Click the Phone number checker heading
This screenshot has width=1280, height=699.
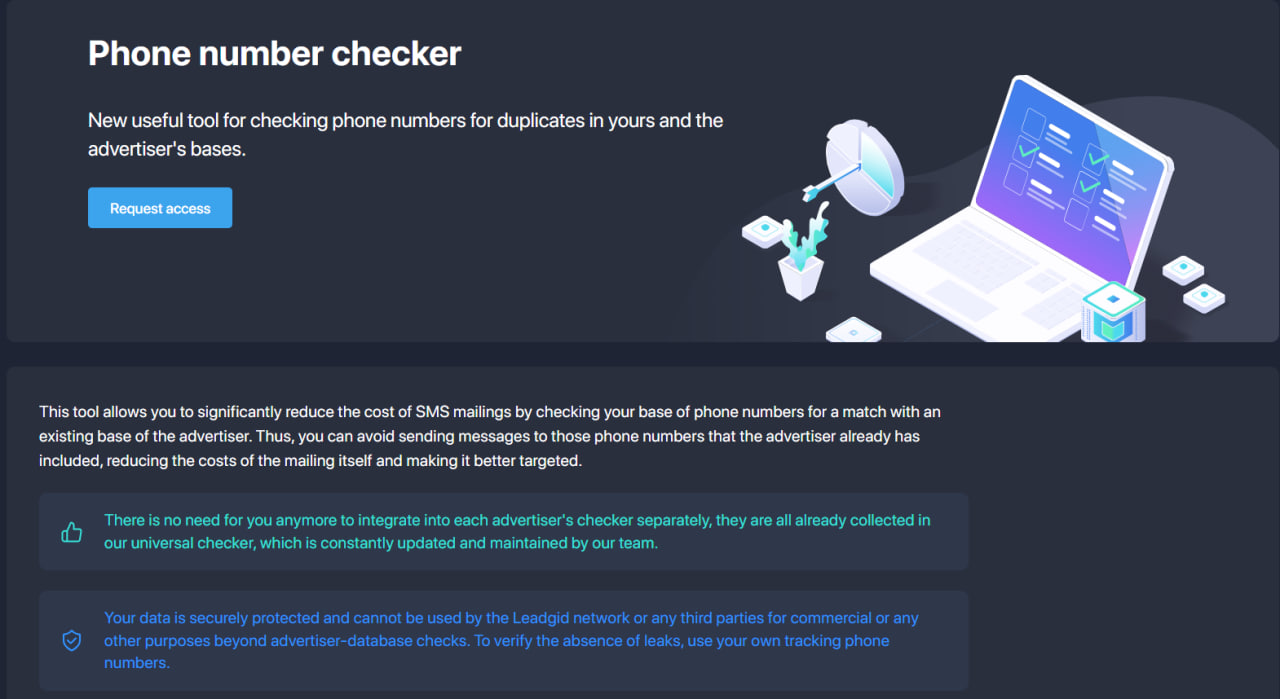(x=275, y=53)
